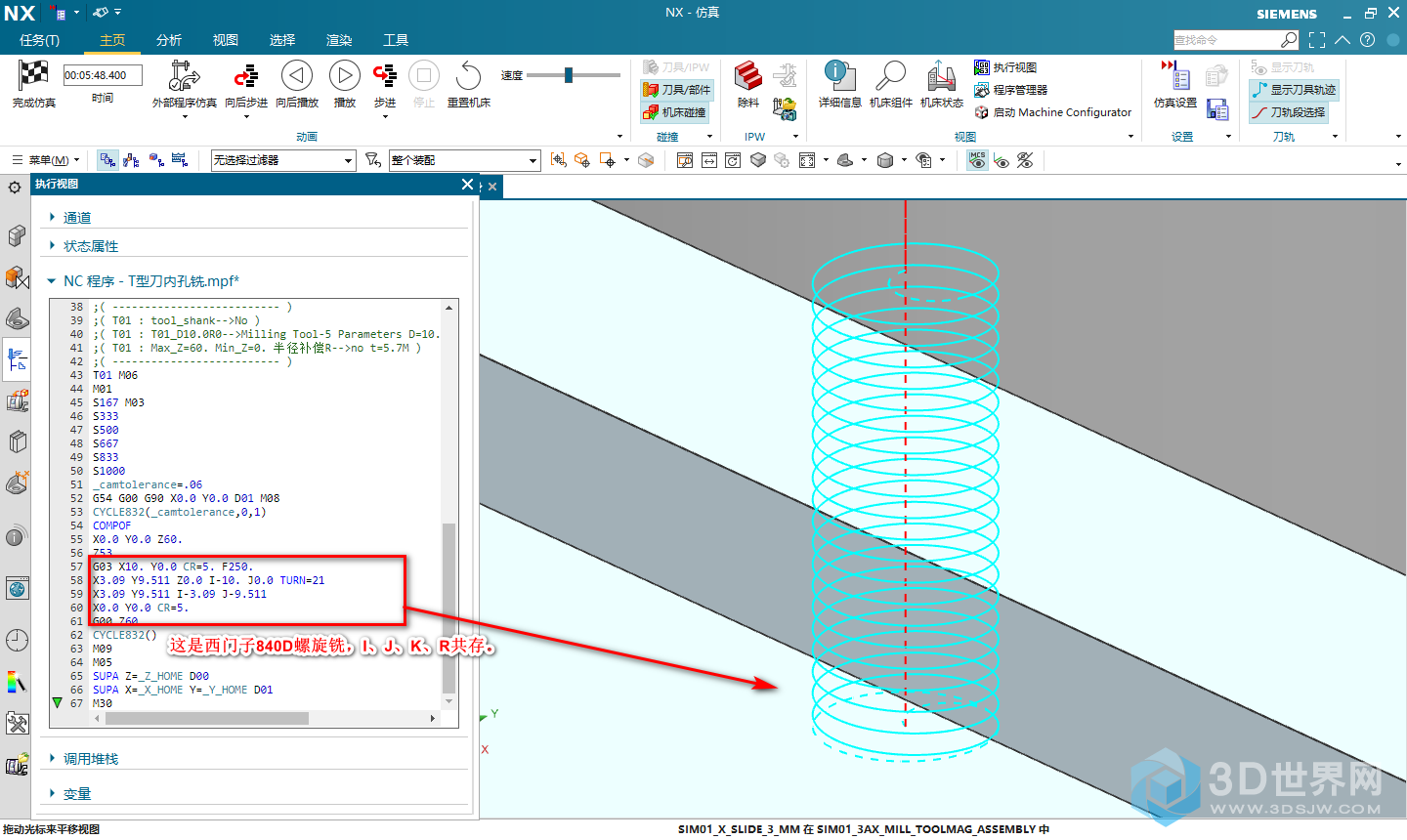Screen dimensions: 1407x840
Task: Open the globe browser icon in sidebar
Action: (17, 588)
